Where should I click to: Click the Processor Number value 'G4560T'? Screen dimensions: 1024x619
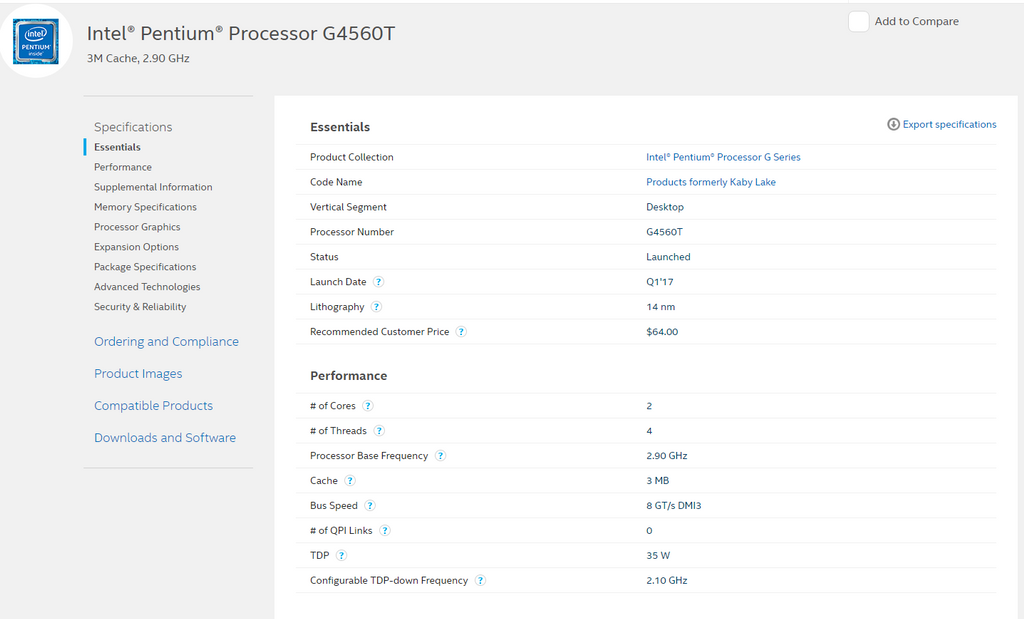[664, 232]
